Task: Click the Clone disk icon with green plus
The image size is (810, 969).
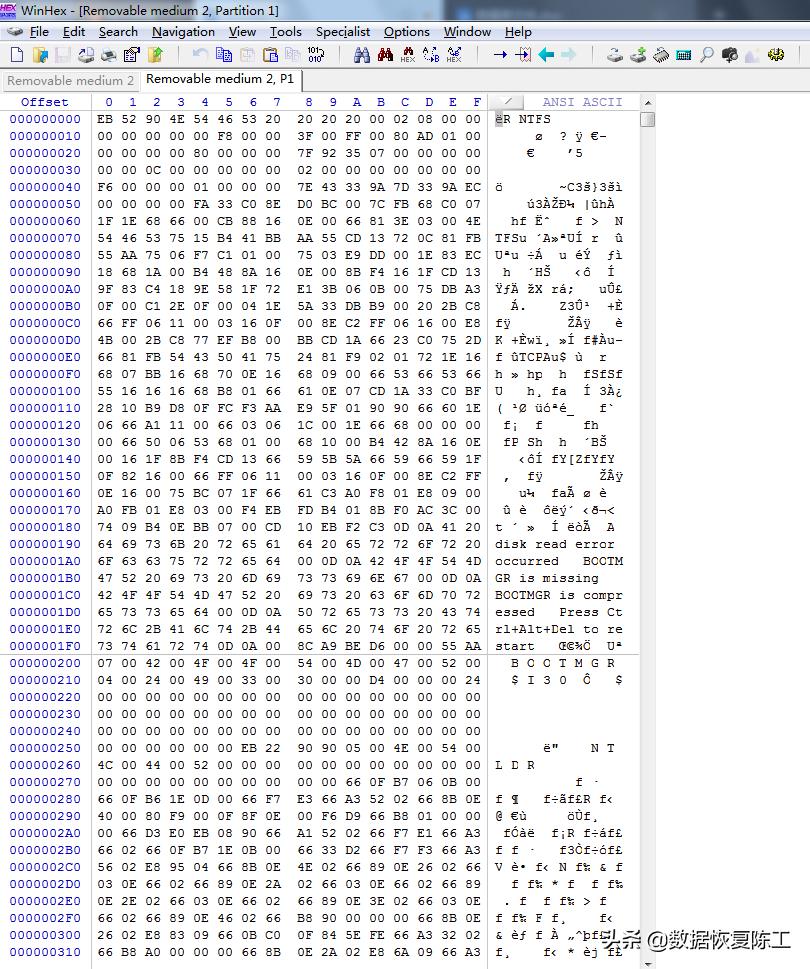Action: (638, 55)
